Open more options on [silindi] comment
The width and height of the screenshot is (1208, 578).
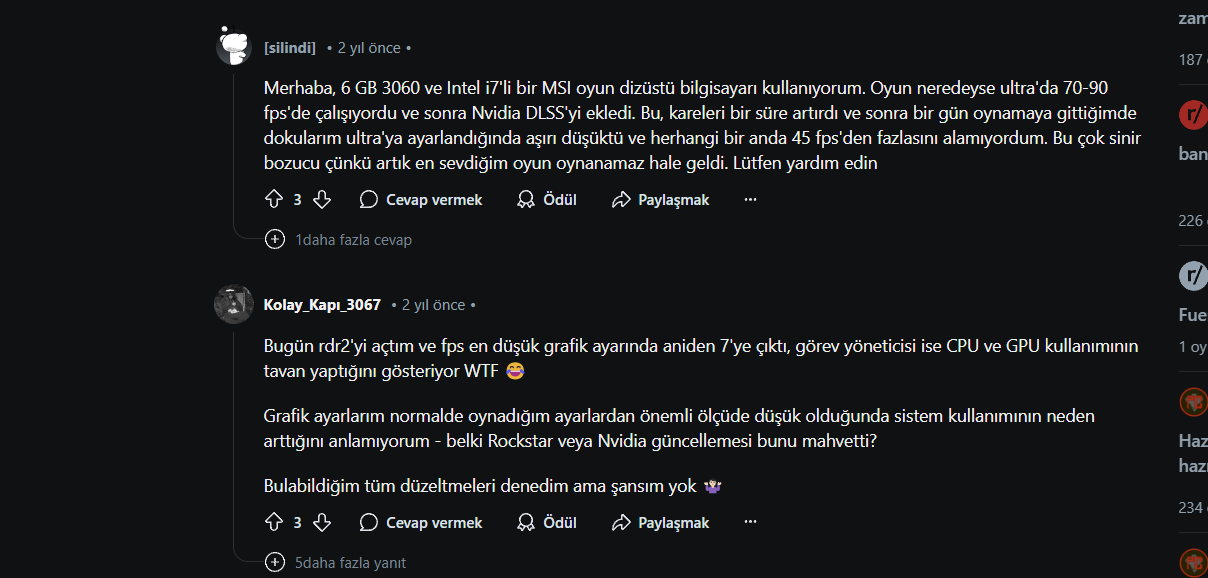point(750,200)
